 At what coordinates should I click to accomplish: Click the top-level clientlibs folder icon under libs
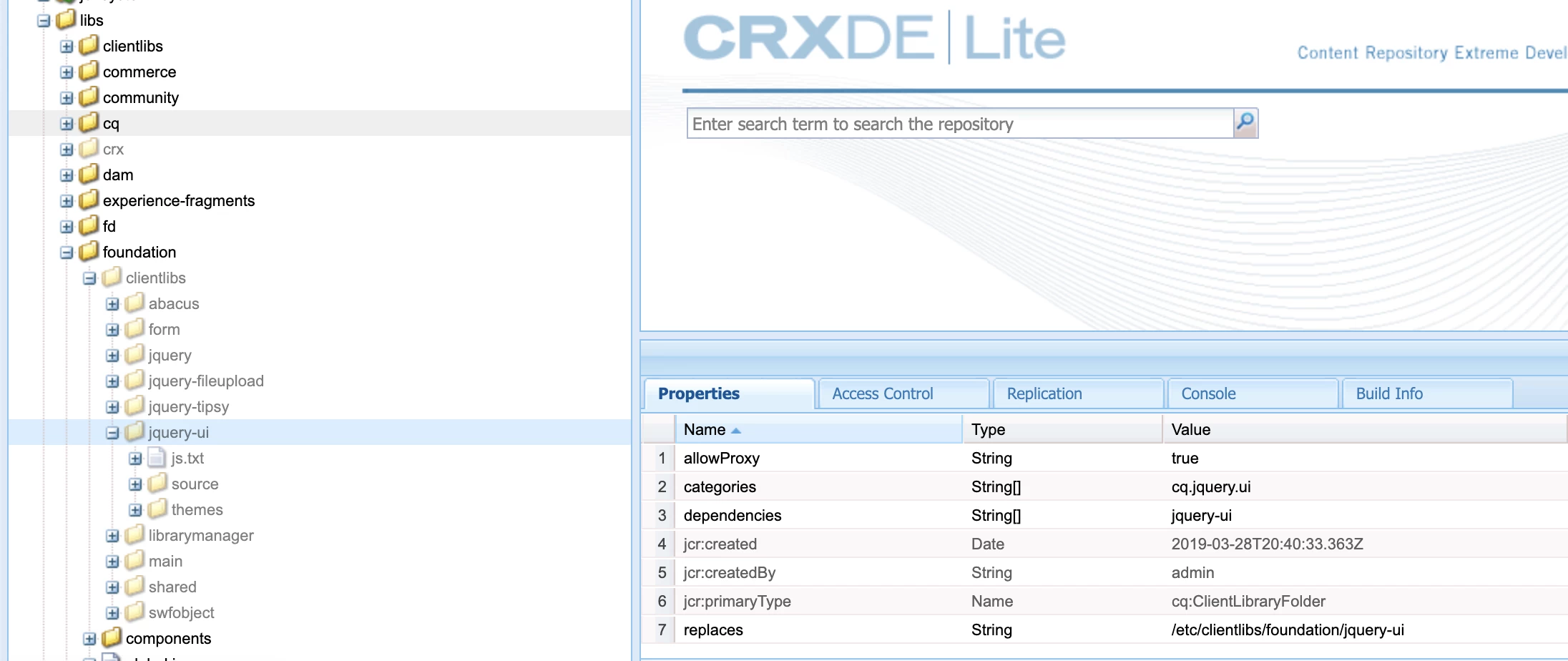click(x=89, y=45)
